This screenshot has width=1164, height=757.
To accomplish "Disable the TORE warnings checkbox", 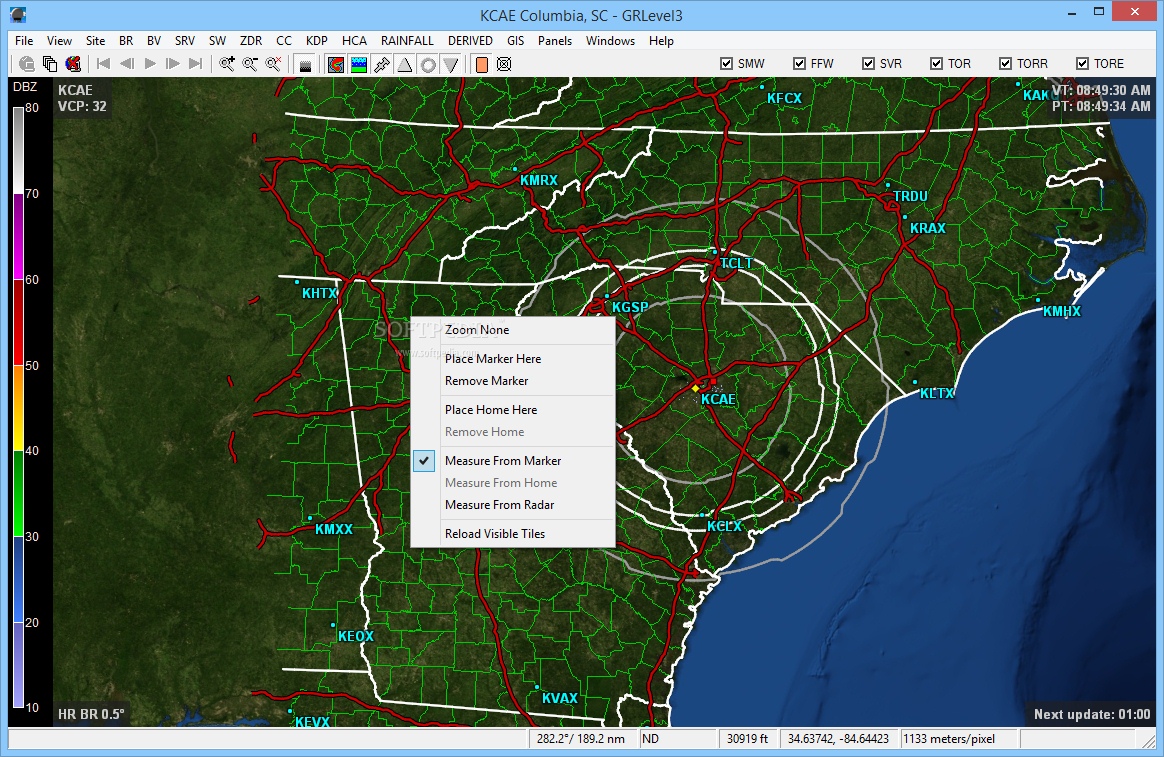I will pos(1082,64).
